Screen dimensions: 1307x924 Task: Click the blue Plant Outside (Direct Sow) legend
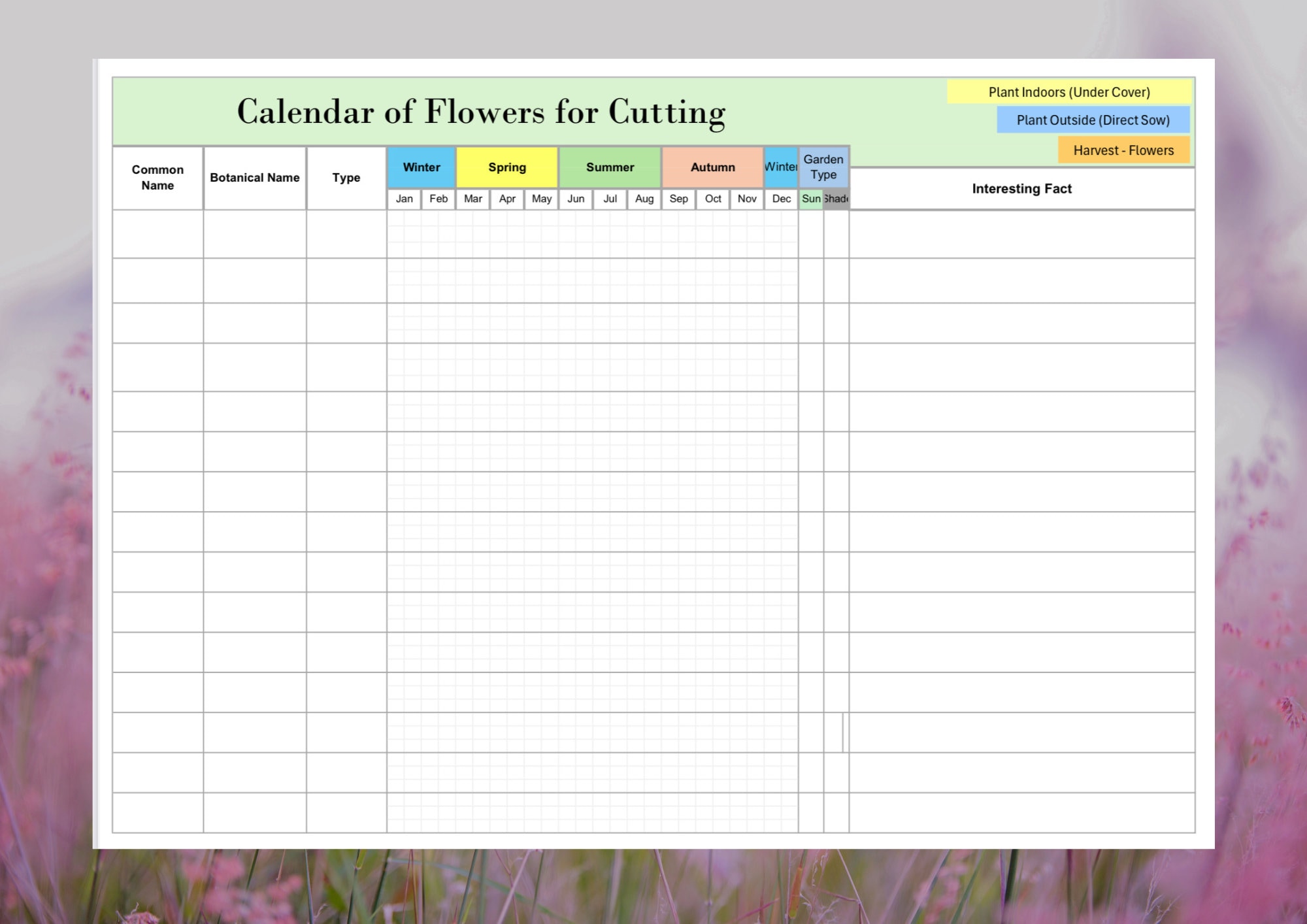pyautogui.click(x=1093, y=120)
